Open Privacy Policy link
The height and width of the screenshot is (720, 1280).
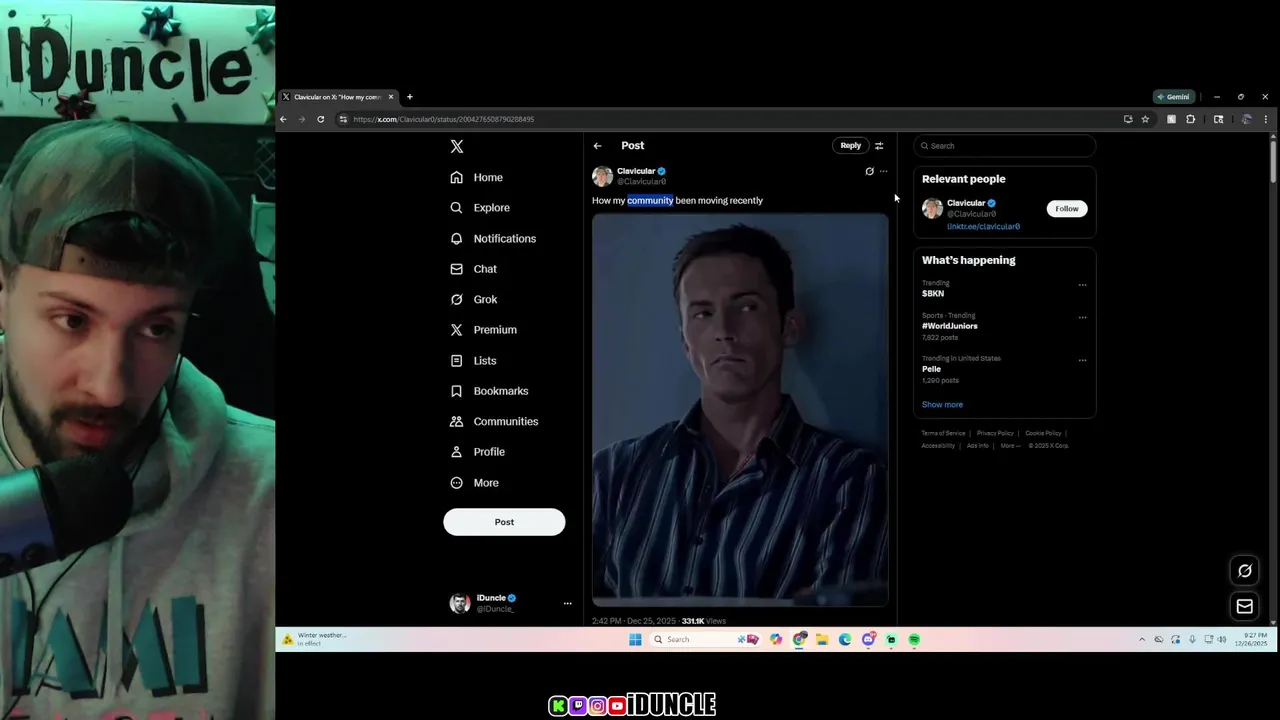995,433
